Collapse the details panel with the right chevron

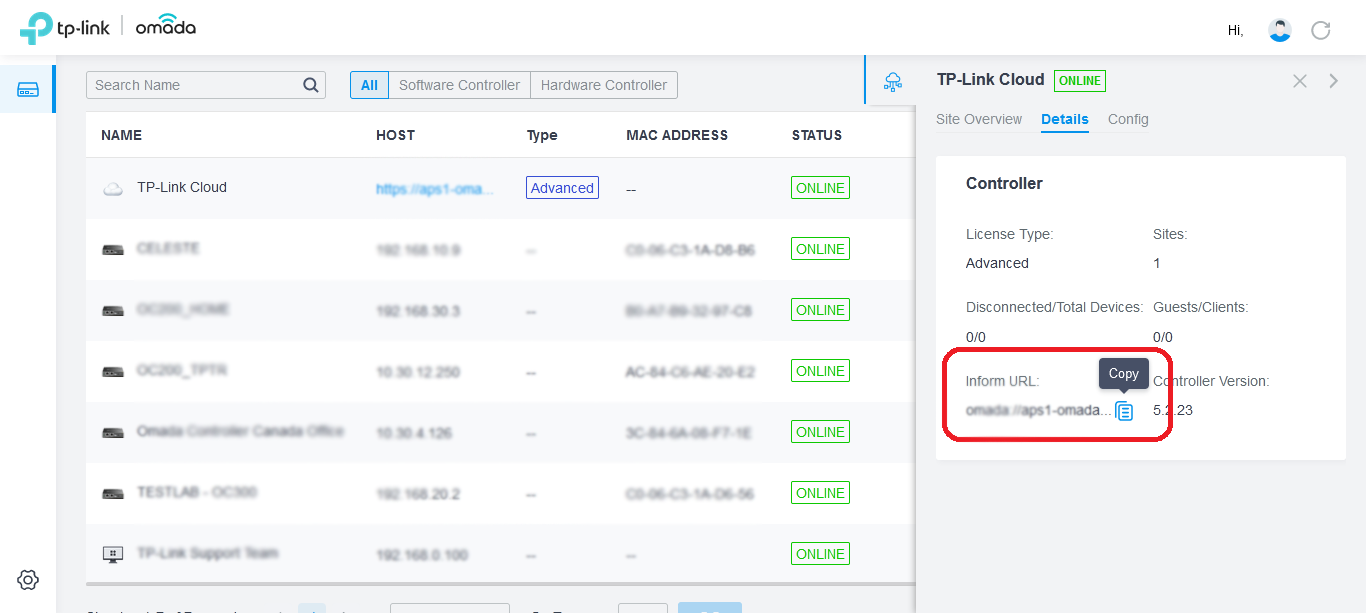(1334, 81)
